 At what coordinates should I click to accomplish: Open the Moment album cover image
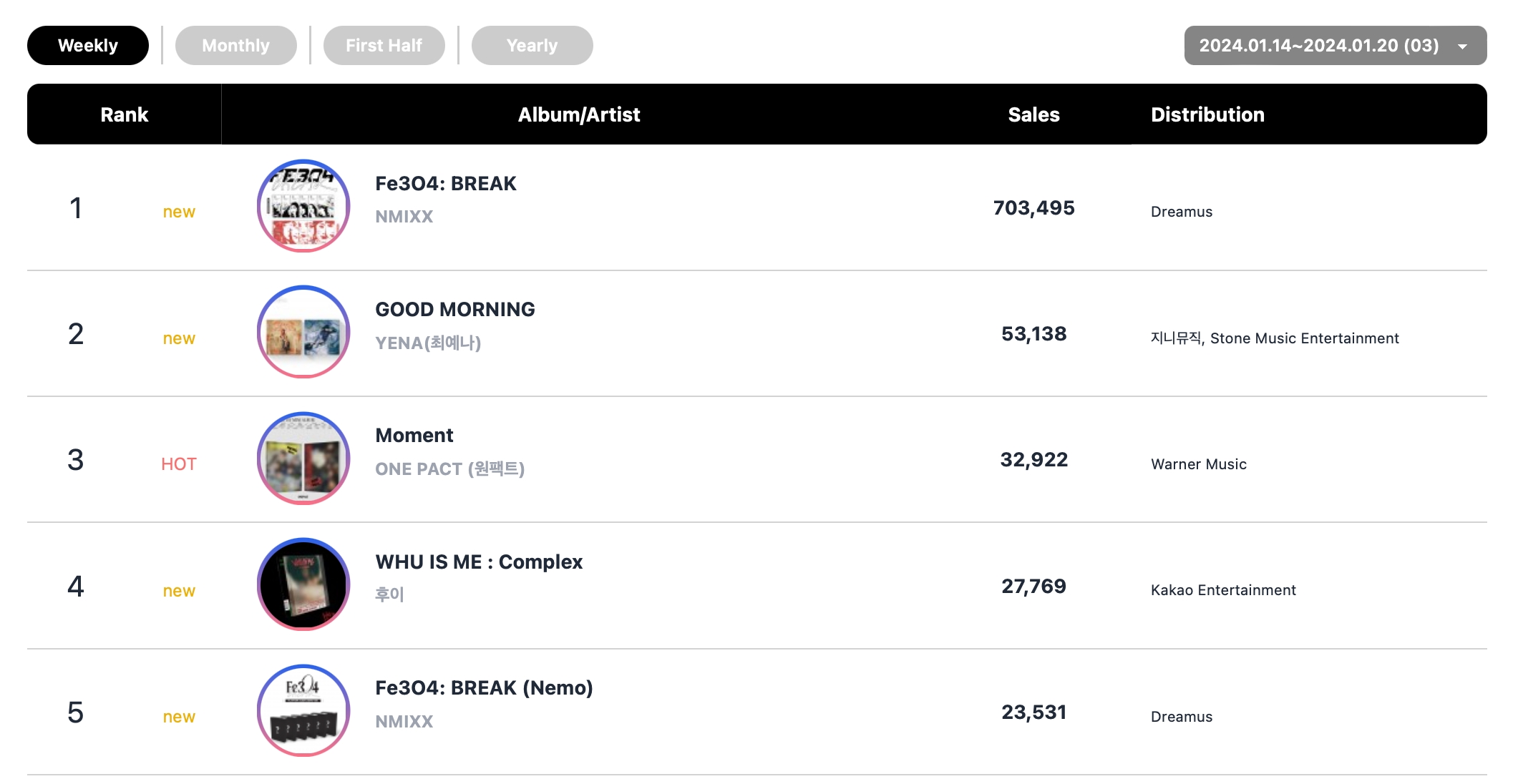[303, 459]
